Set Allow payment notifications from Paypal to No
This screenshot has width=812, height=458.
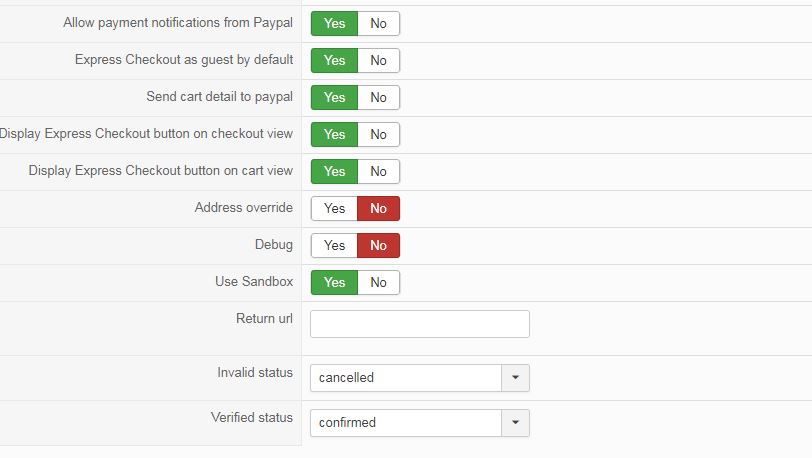378,23
